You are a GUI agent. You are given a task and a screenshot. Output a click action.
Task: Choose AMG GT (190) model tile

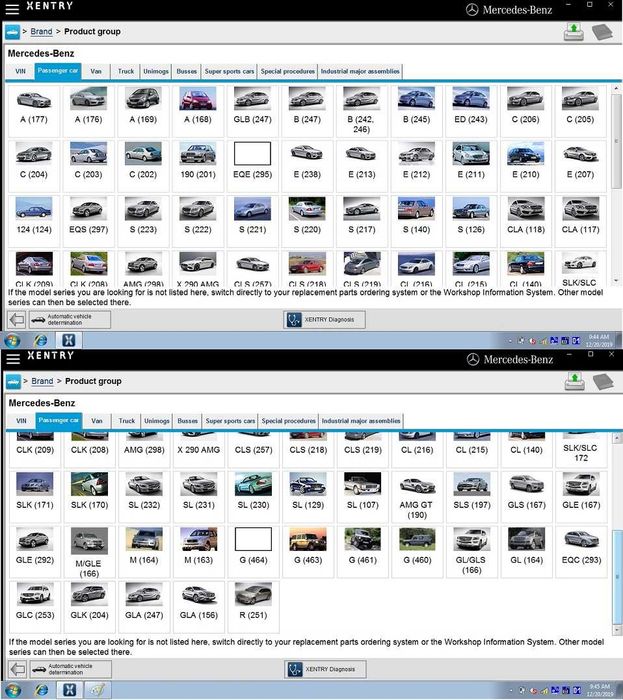417,496
